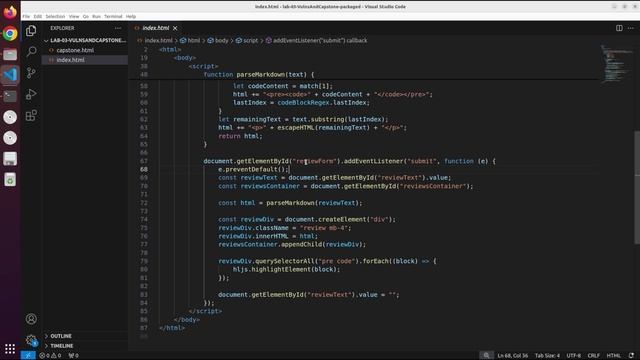Screen dimensions: 640x360
Task: Collapse the LAB-03-VULNSANDCAPSTONE folder
Action: (x=85, y=40)
